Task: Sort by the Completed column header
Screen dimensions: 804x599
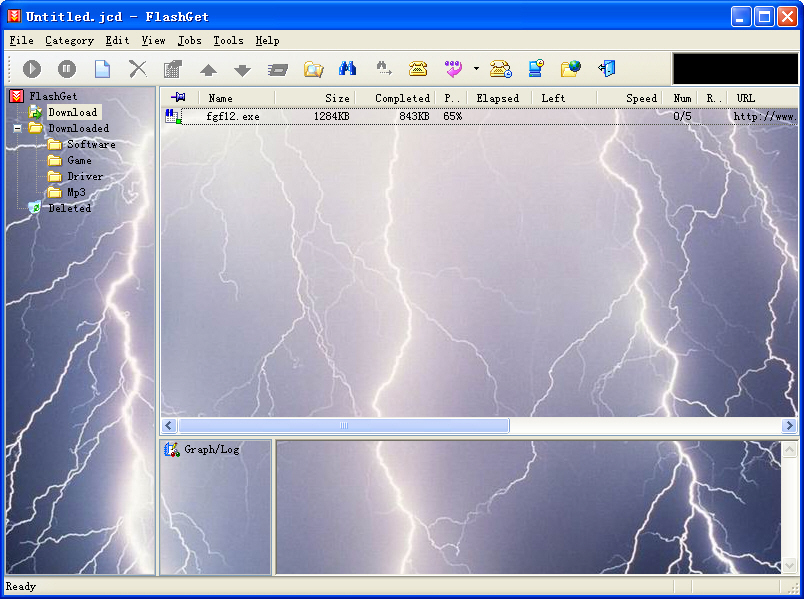Action: click(x=395, y=98)
